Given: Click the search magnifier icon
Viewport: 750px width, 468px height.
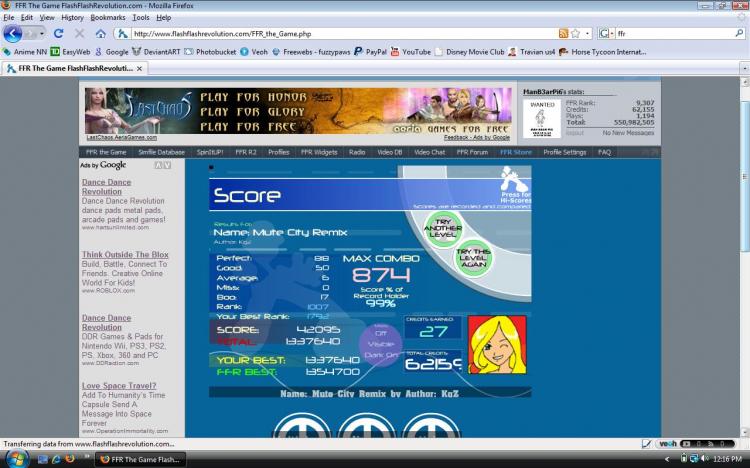Looking at the screenshot, I should 739,33.
